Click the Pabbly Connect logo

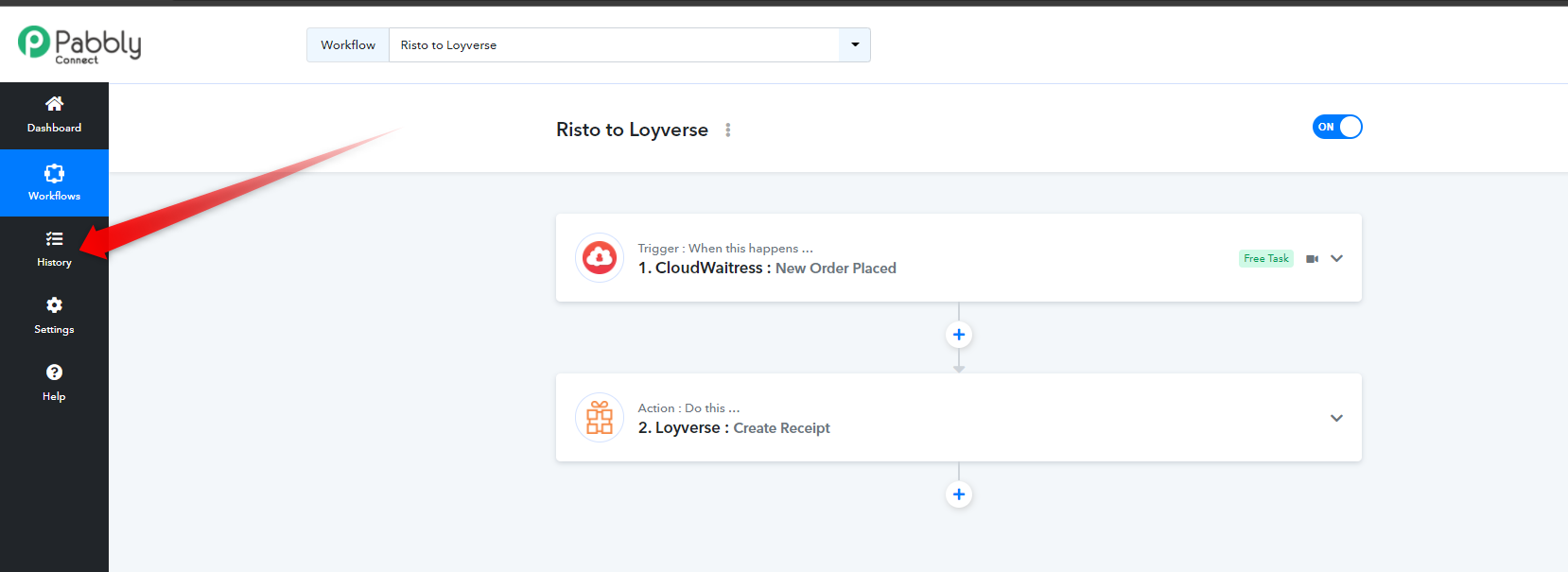(x=79, y=44)
